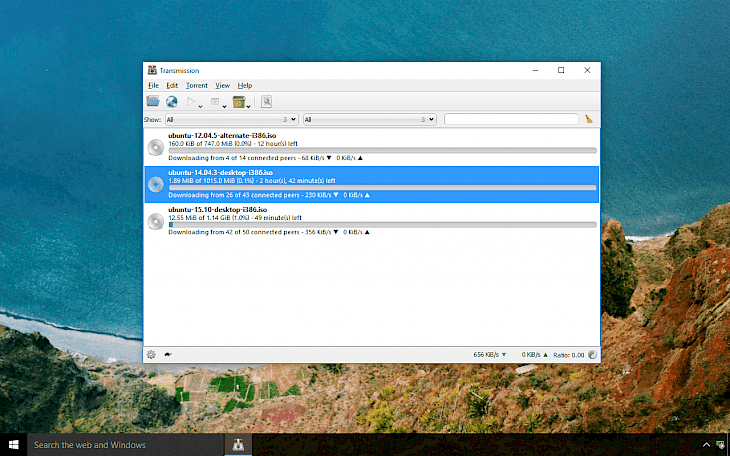The image size is (730, 456).
Task: Select ubuntu-15.10-desktop-i386.iso torrent name
Action: pyautogui.click(x=217, y=209)
